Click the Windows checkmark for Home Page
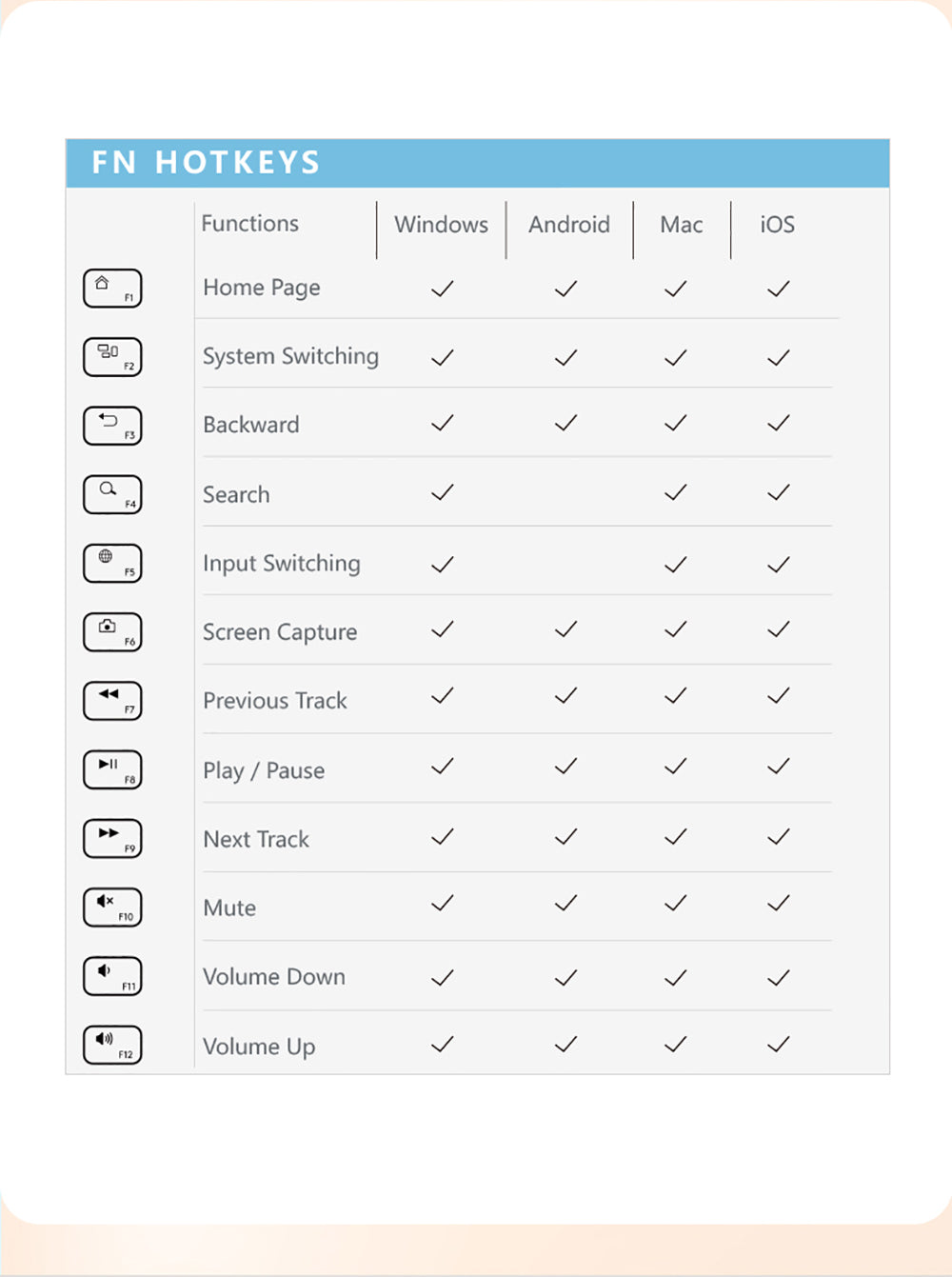952x1277 pixels. [x=443, y=289]
